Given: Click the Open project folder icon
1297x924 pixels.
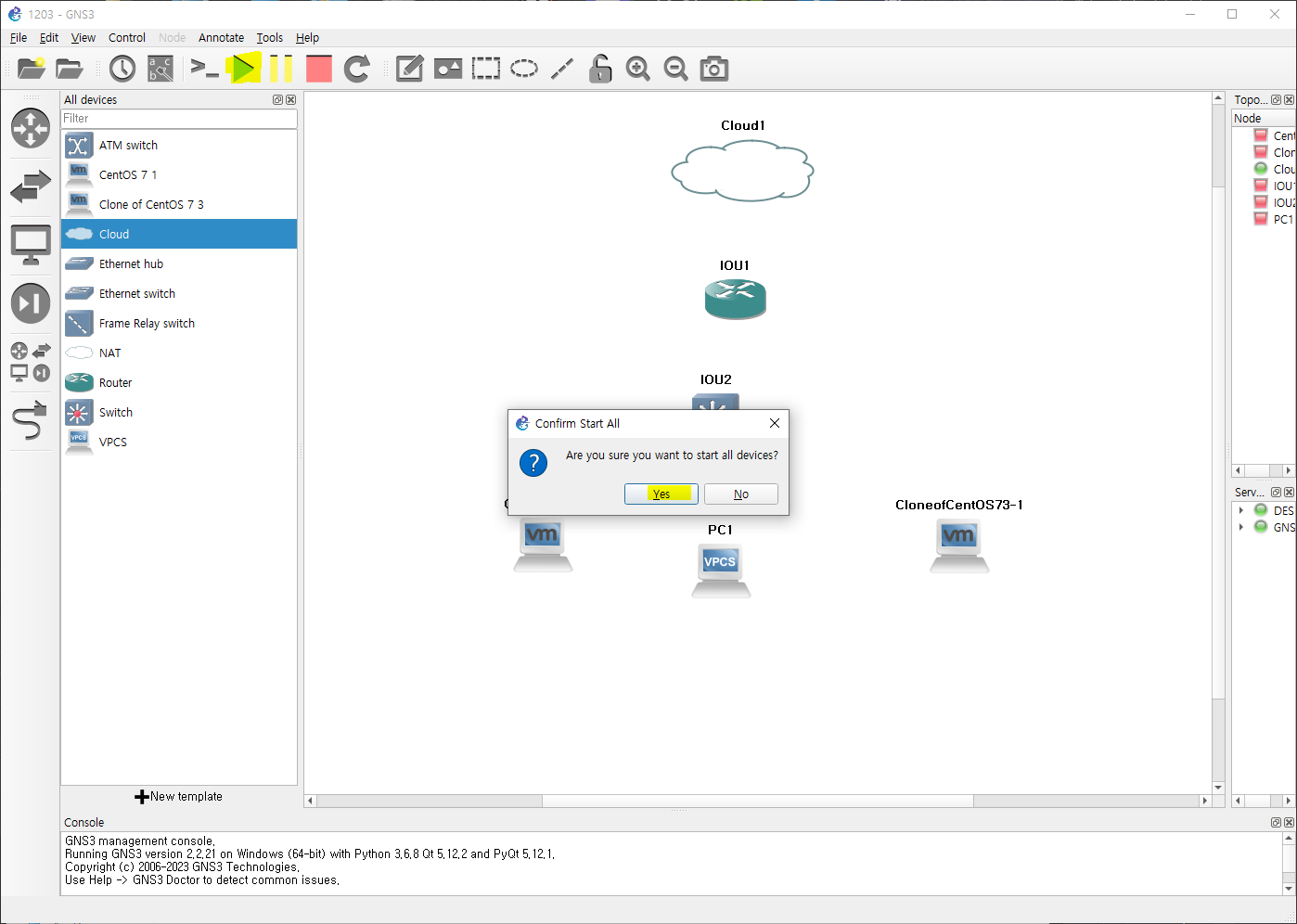Looking at the screenshot, I should (x=70, y=69).
